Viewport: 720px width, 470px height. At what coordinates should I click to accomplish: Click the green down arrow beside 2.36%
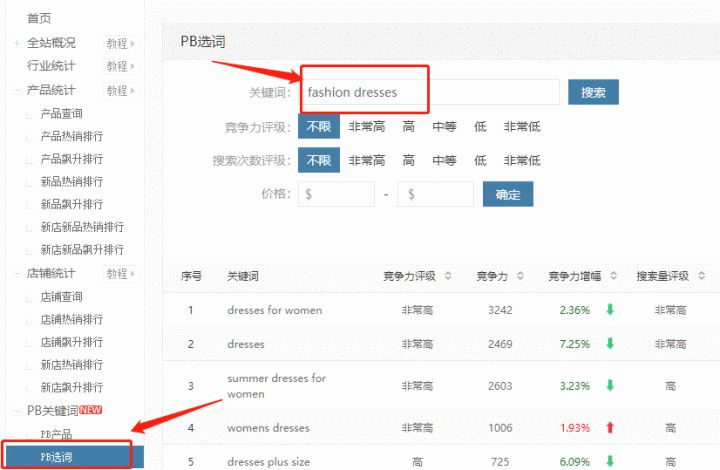(x=610, y=309)
